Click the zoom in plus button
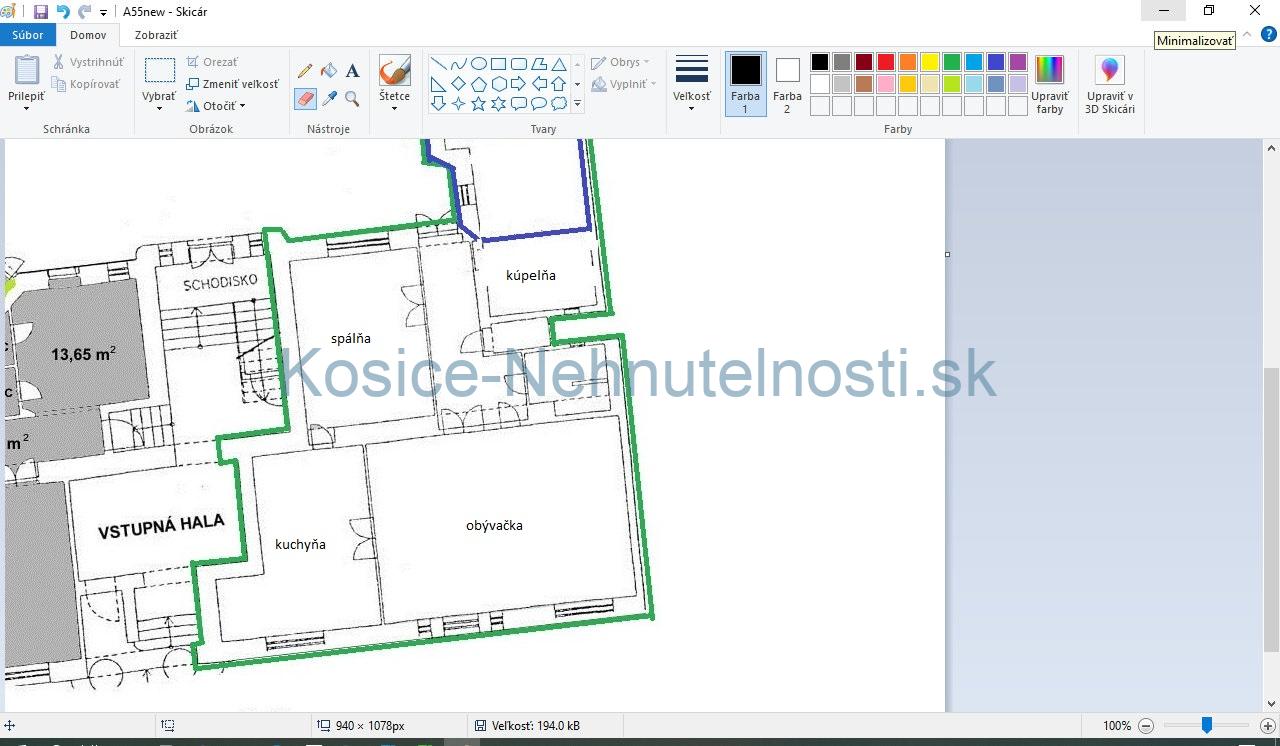The image size is (1280, 746). (1268, 726)
